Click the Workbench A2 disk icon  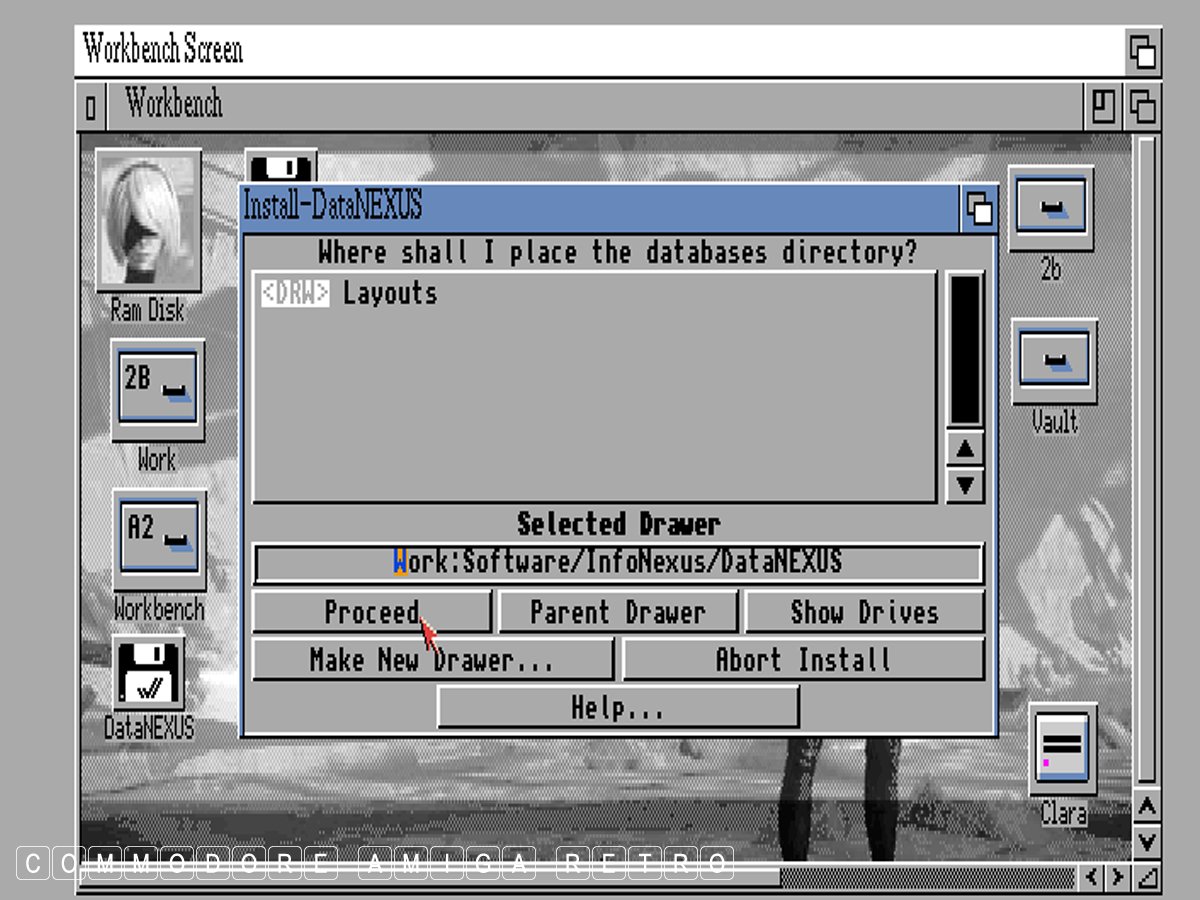point(159,539)
